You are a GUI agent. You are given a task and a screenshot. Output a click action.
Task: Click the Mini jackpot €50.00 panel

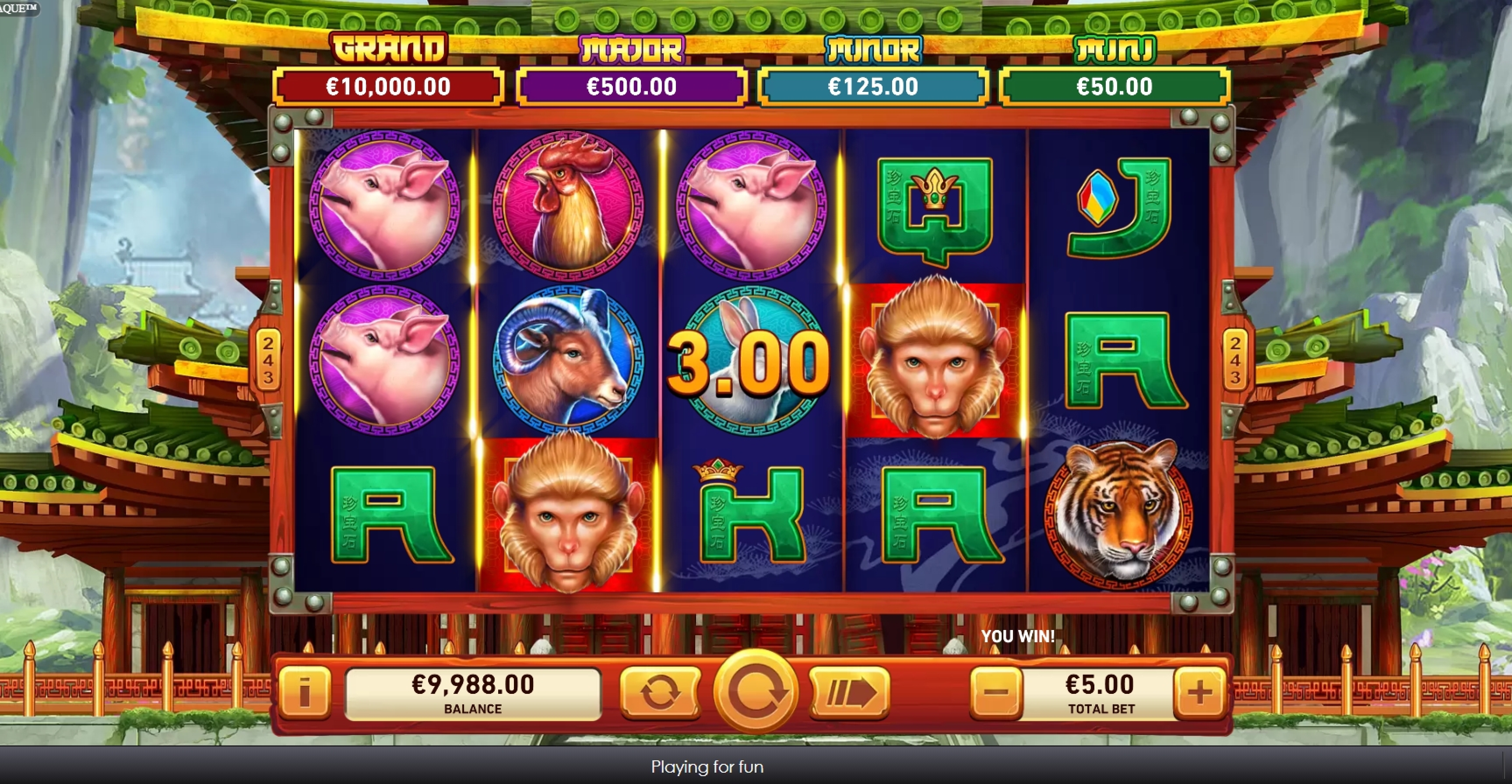point(1115,87)
